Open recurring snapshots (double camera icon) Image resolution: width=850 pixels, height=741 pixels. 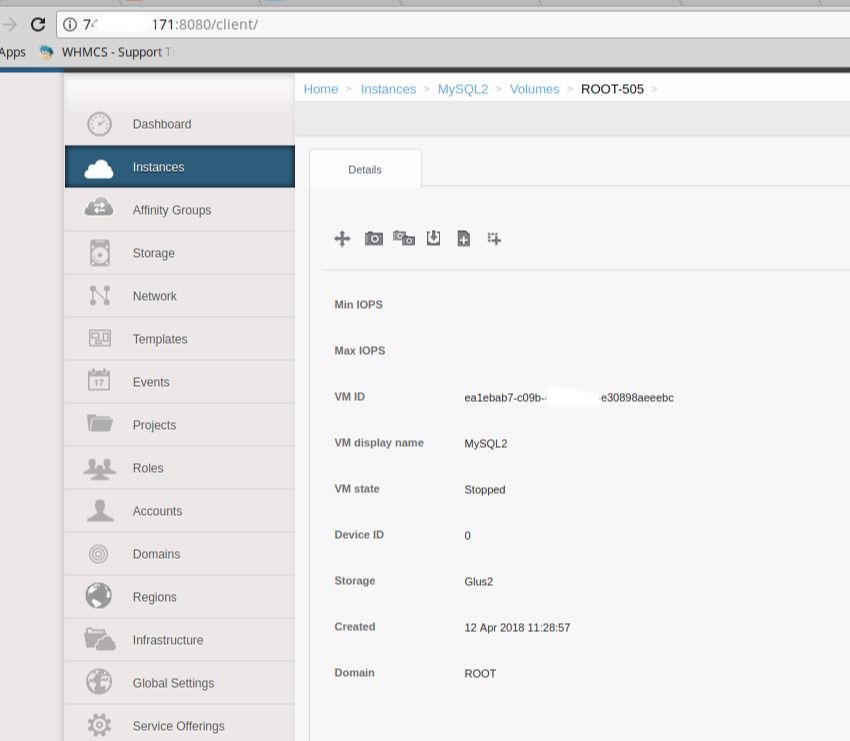(404, 238)
